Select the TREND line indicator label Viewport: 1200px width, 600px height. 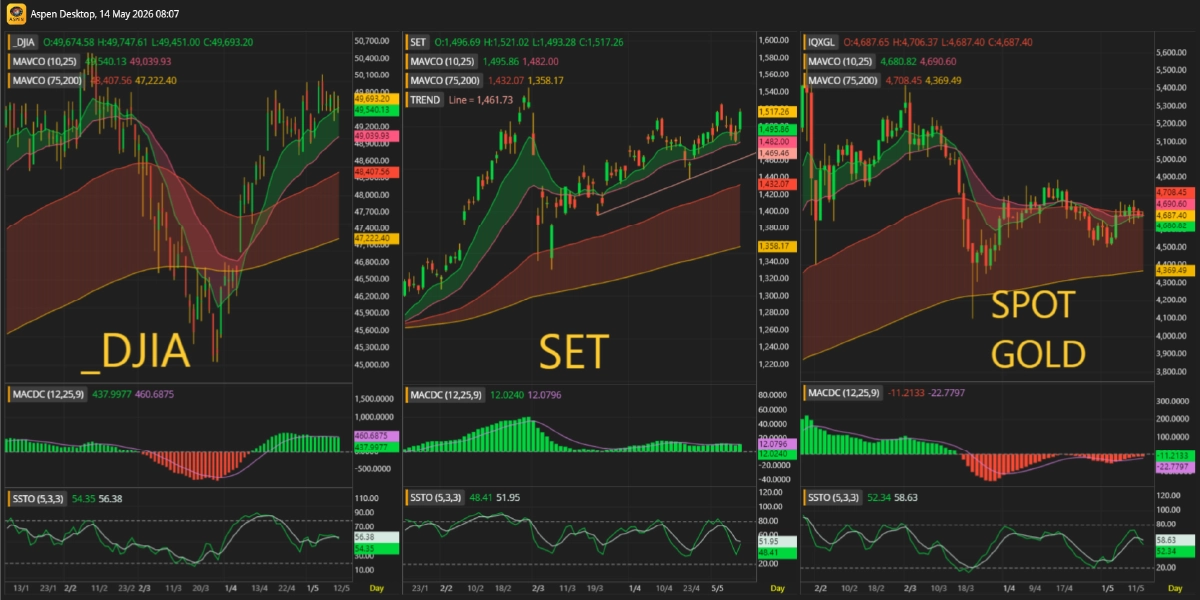pos(424,100)
